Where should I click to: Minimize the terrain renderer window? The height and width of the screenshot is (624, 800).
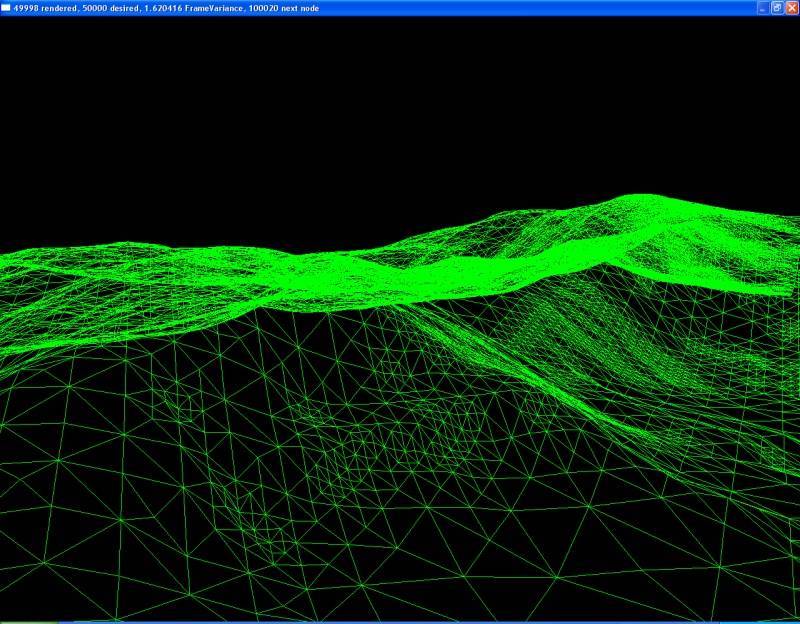(x=762, y=8)
